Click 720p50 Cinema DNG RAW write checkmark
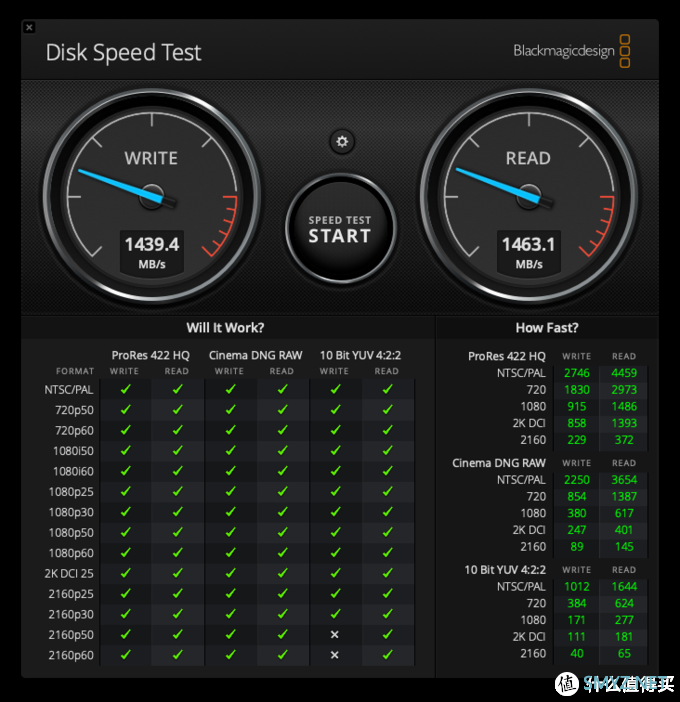The width and height of the screenshot is (680, 702). click(231, 410)
